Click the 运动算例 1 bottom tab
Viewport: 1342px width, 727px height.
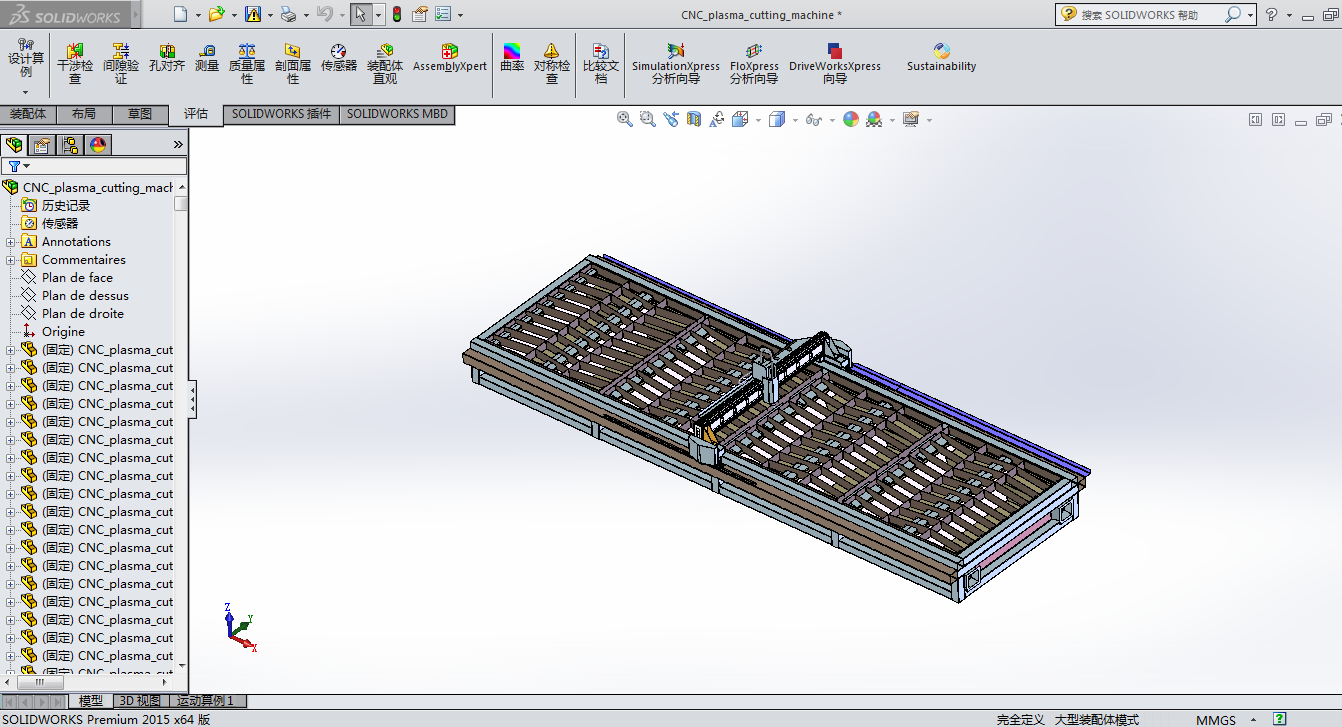[205, 701]
